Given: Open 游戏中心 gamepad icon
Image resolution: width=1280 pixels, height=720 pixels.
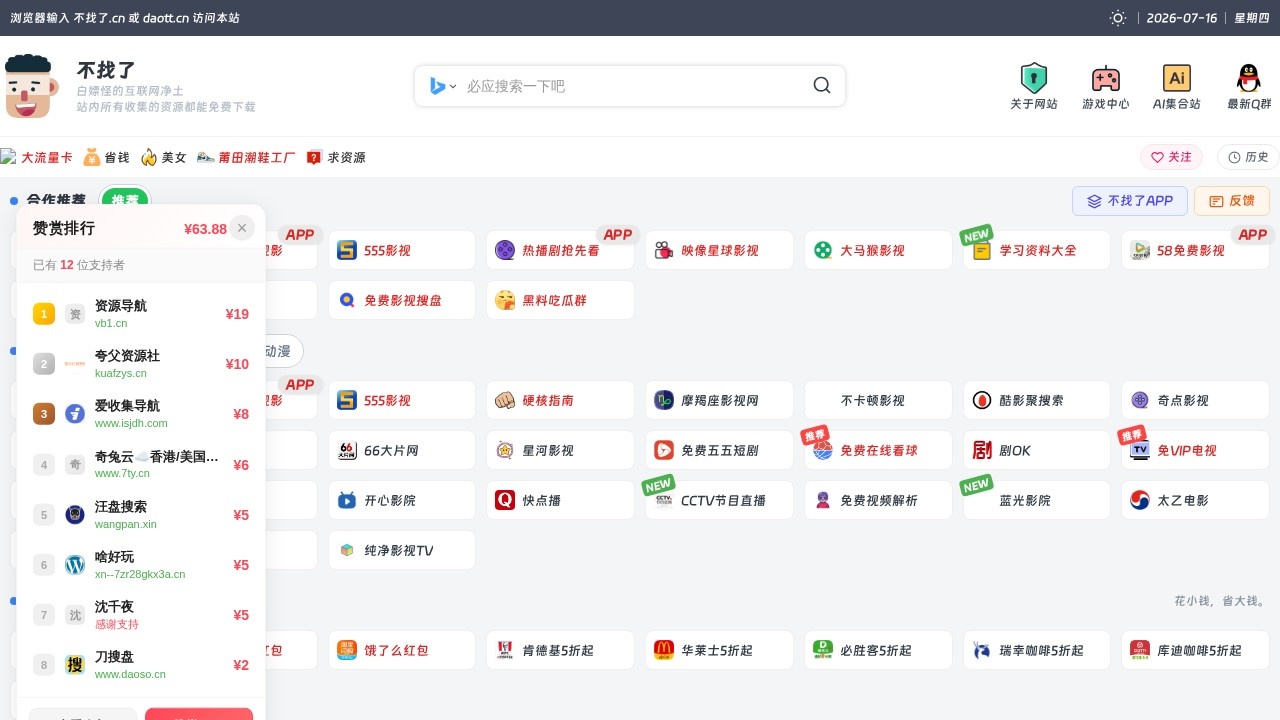Looking at the screenshot, I should click(x=1105, y=78).
